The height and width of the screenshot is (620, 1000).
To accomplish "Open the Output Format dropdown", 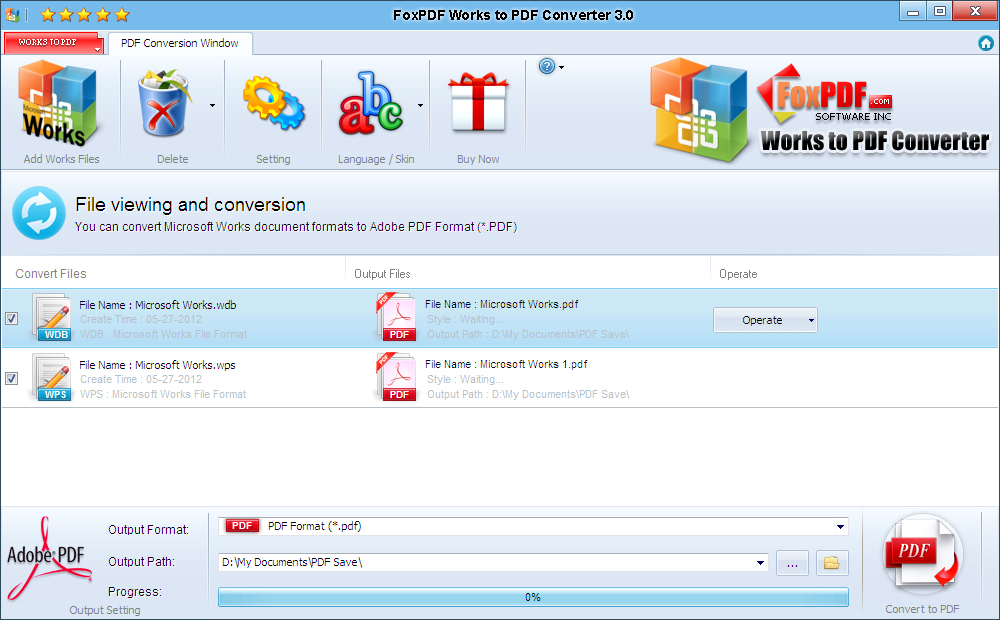I will (840, 526).
